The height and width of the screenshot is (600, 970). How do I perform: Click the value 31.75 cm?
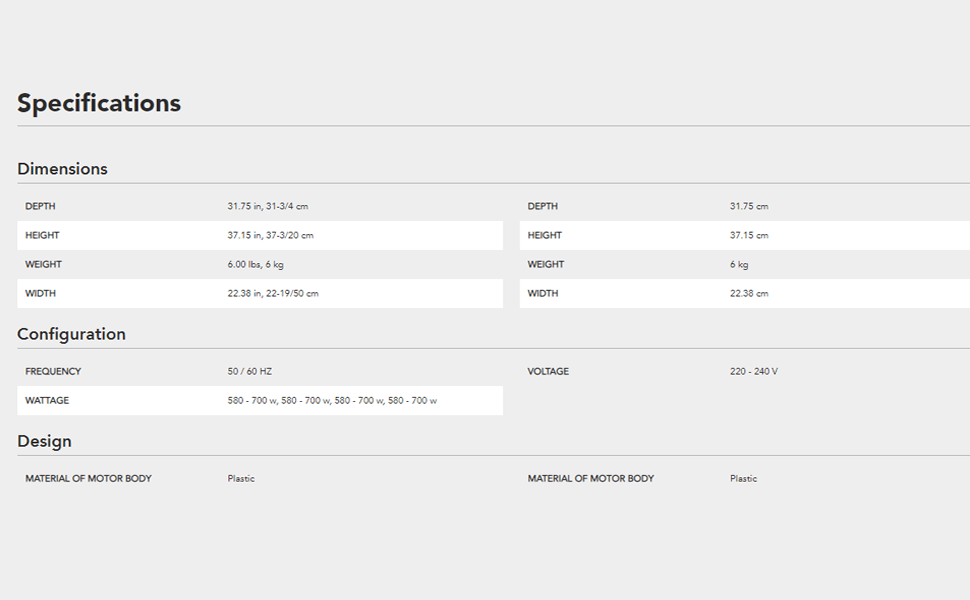click(x=749, y=206)
